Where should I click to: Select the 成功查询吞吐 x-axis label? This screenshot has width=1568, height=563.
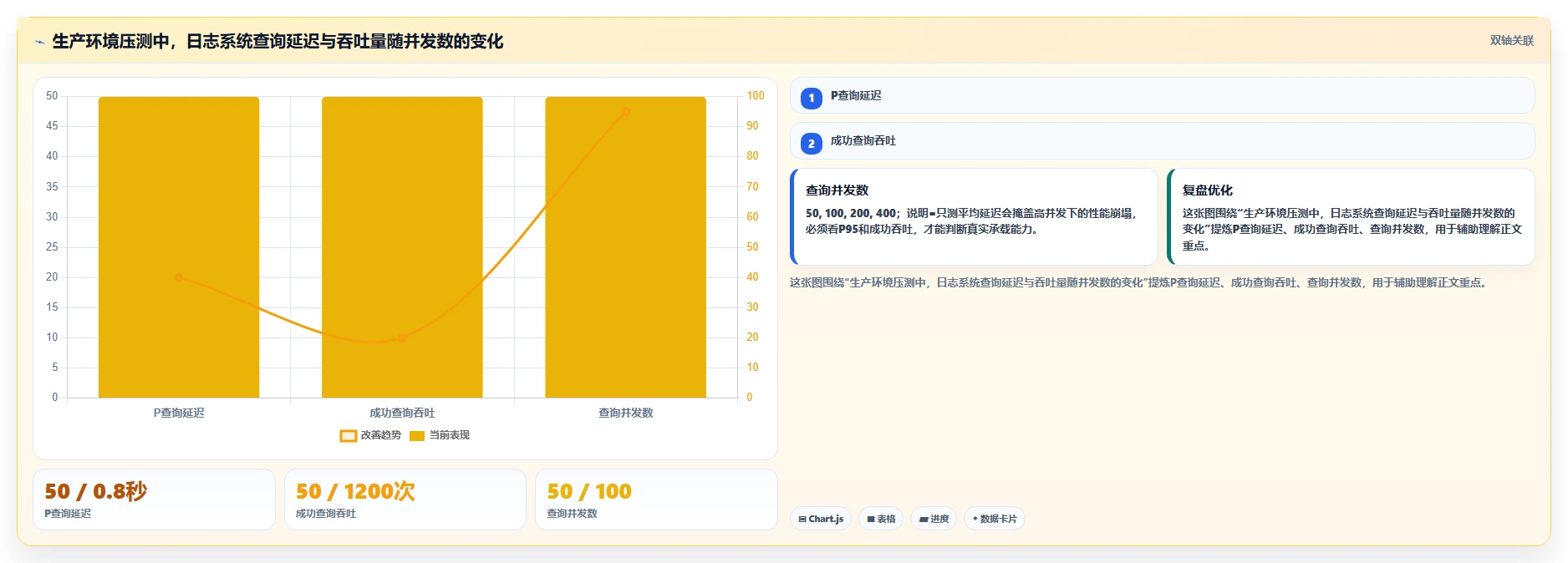[x=402, y=413]
